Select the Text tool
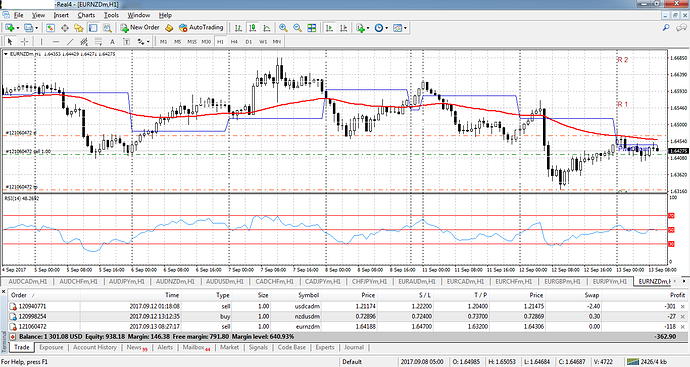690x367 pixels. [112, 41]
